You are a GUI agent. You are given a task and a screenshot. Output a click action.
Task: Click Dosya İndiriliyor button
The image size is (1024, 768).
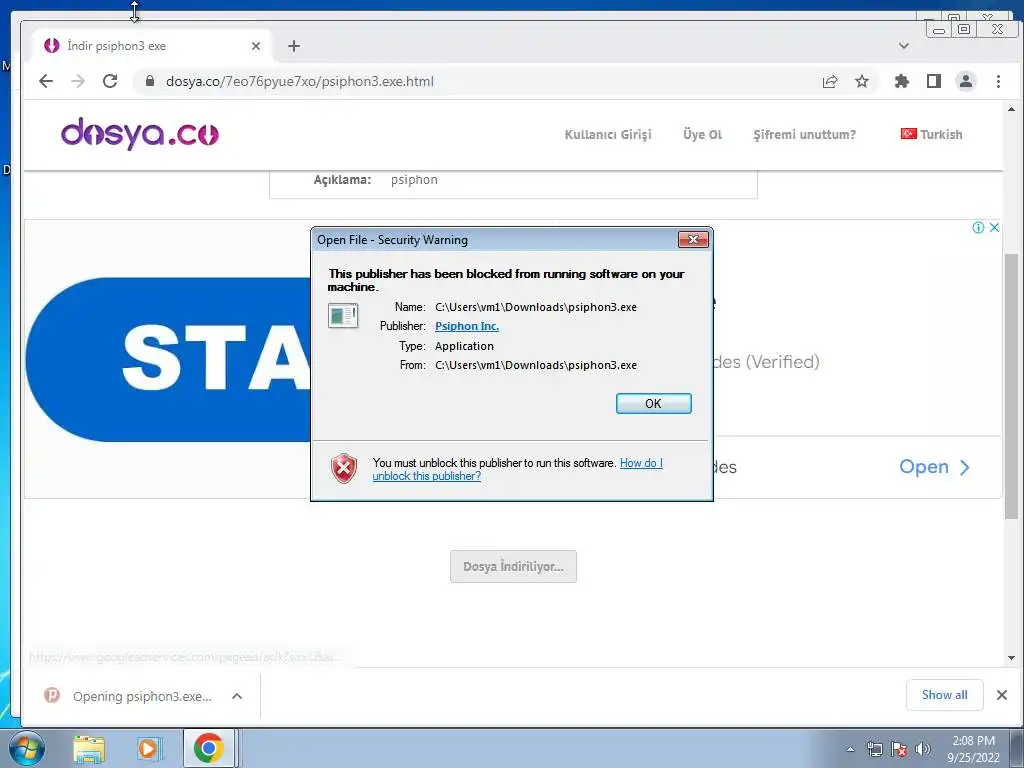coord(513,566)
